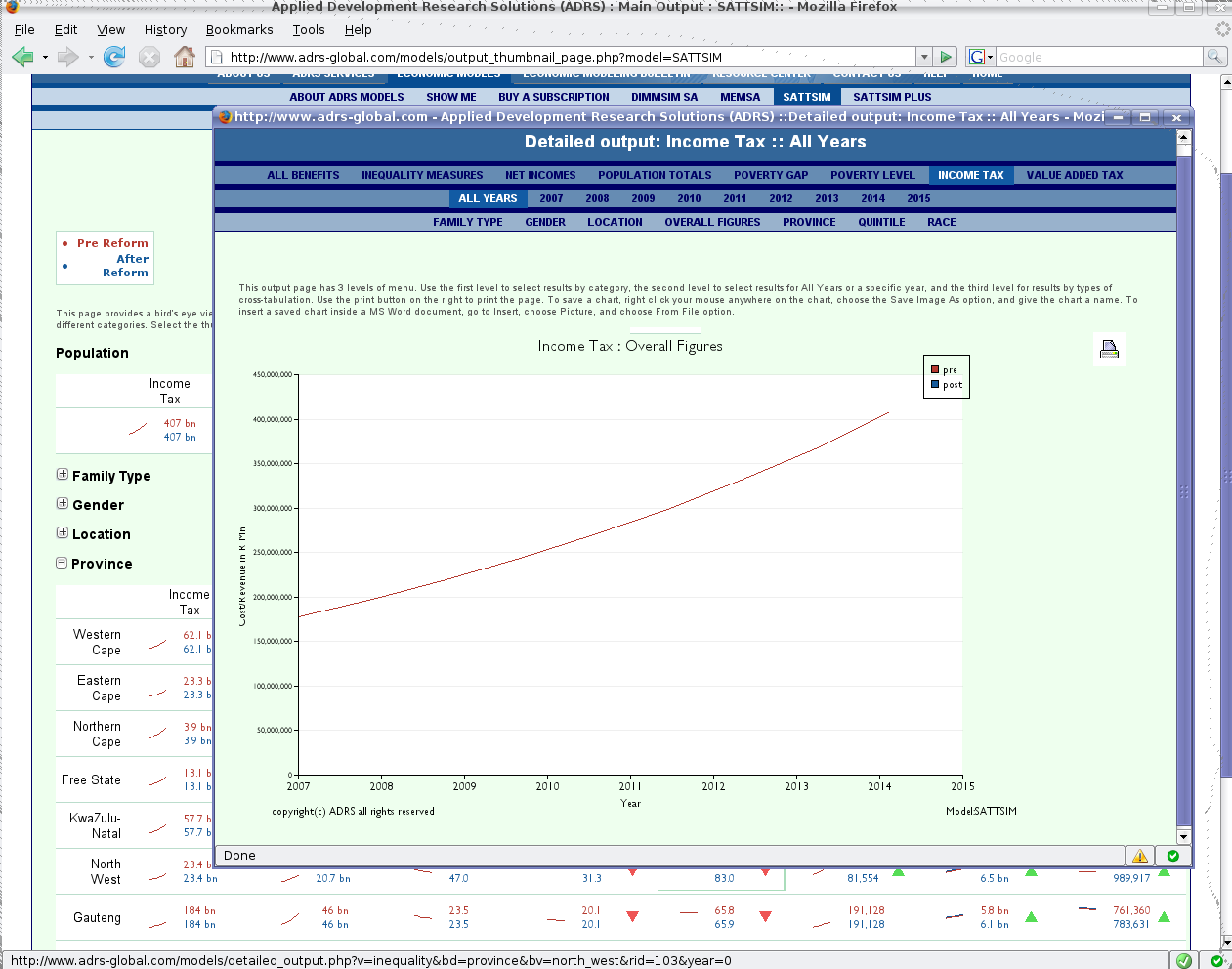Click the blue post legend swatch
The width and height of the screenshot is (1232, 969).
[935, 384]
